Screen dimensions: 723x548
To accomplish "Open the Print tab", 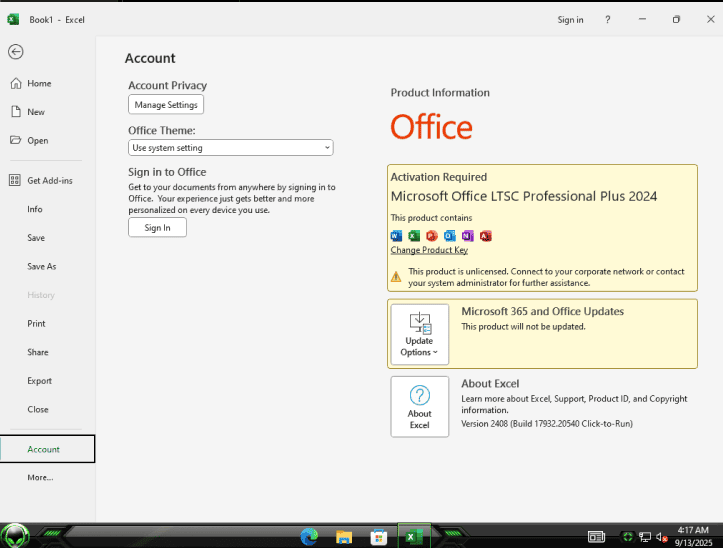I will click(36, 324).
